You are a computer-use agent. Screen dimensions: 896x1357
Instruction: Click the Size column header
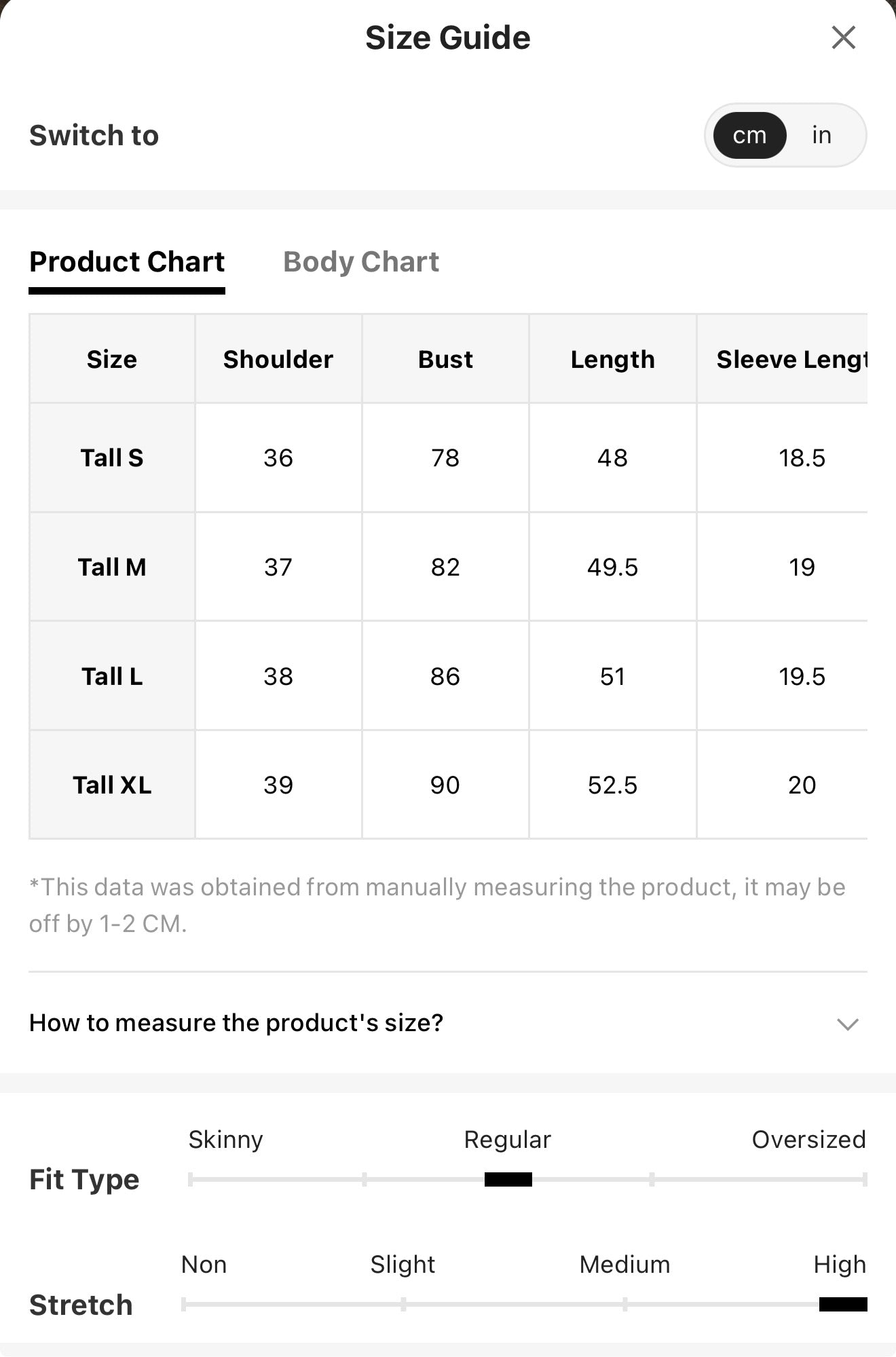[112, 359]
